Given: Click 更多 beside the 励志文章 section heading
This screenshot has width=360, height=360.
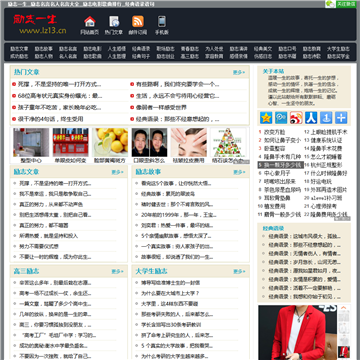Looking at the screenshot, I should point(117,172).
